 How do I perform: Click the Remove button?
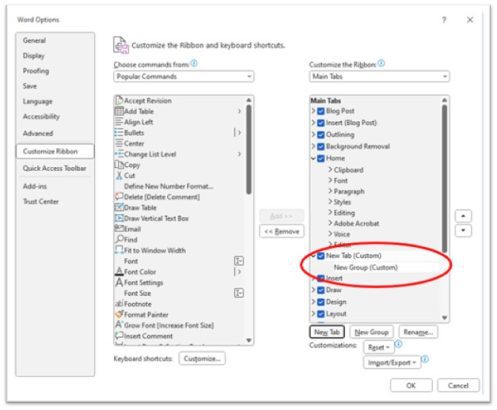[282, 231]
